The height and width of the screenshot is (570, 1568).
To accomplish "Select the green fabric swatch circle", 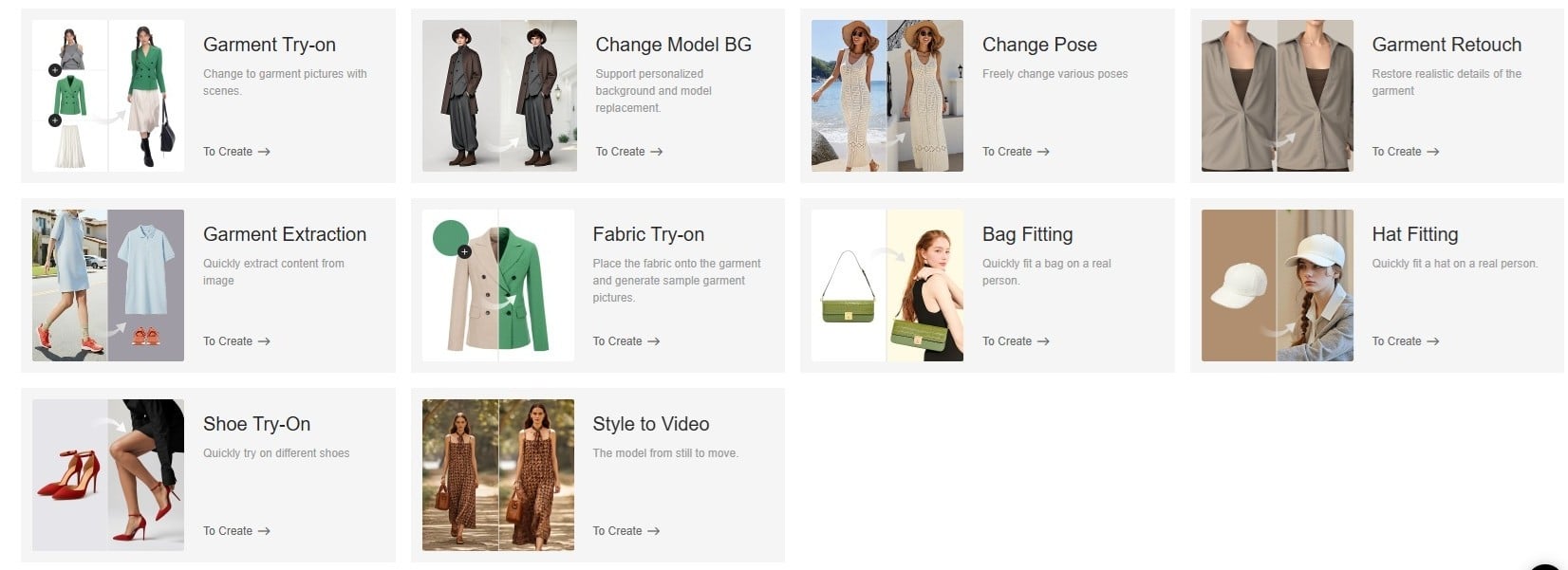I will pos(451,238).
